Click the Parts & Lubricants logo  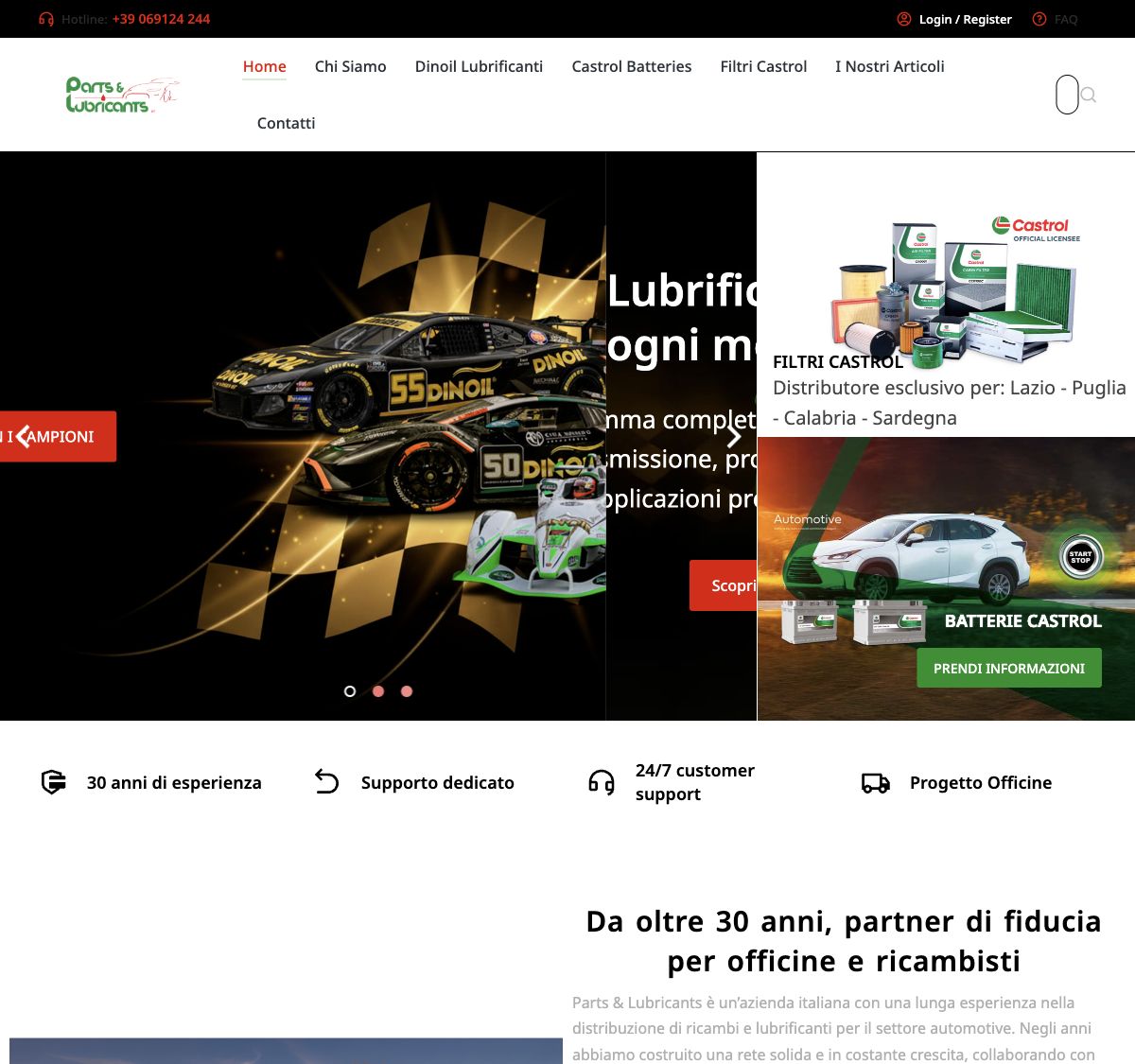(x=122, y=95)
